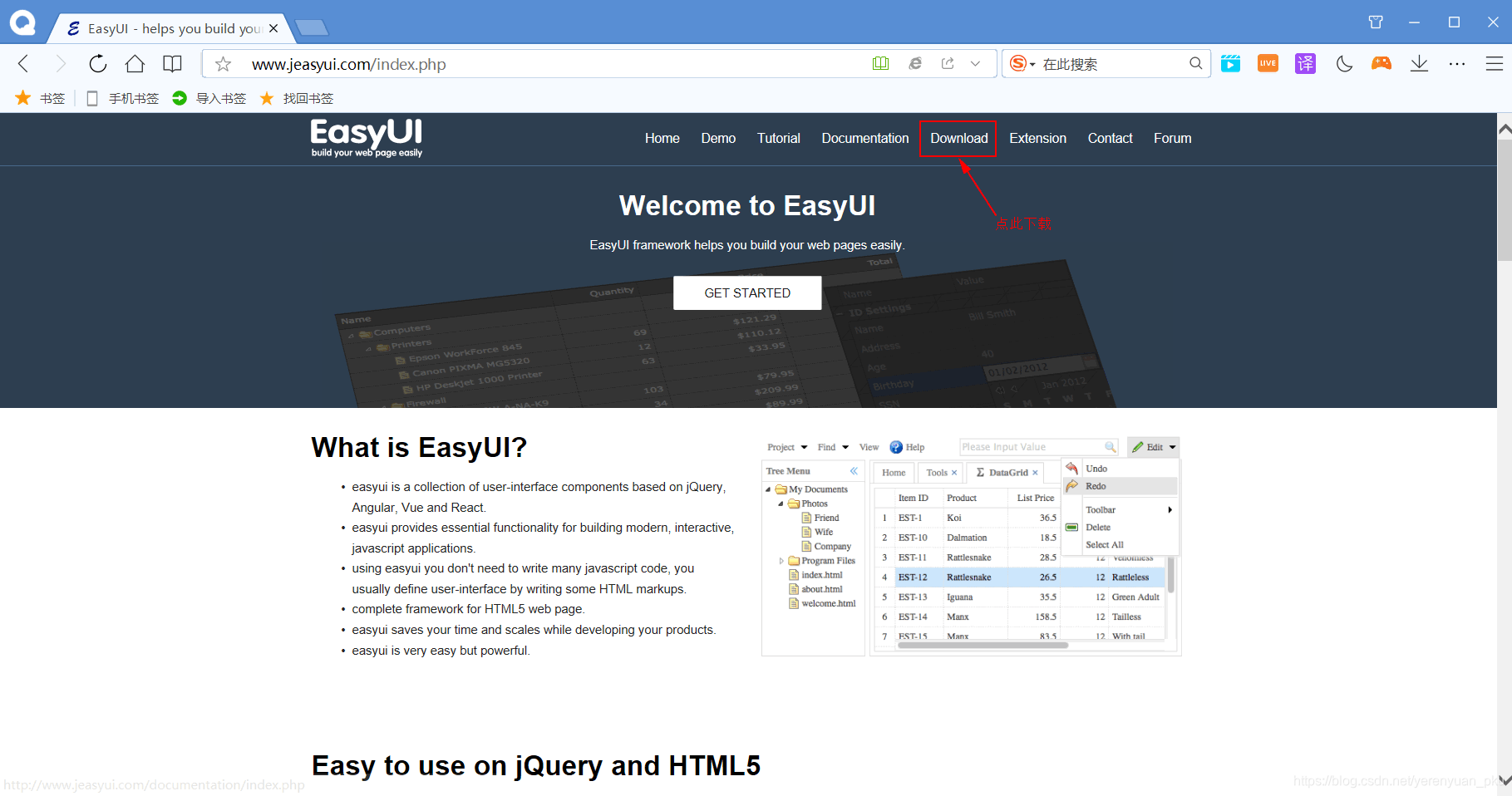Open the orange LIVE icon

(x=1268, y=63)
